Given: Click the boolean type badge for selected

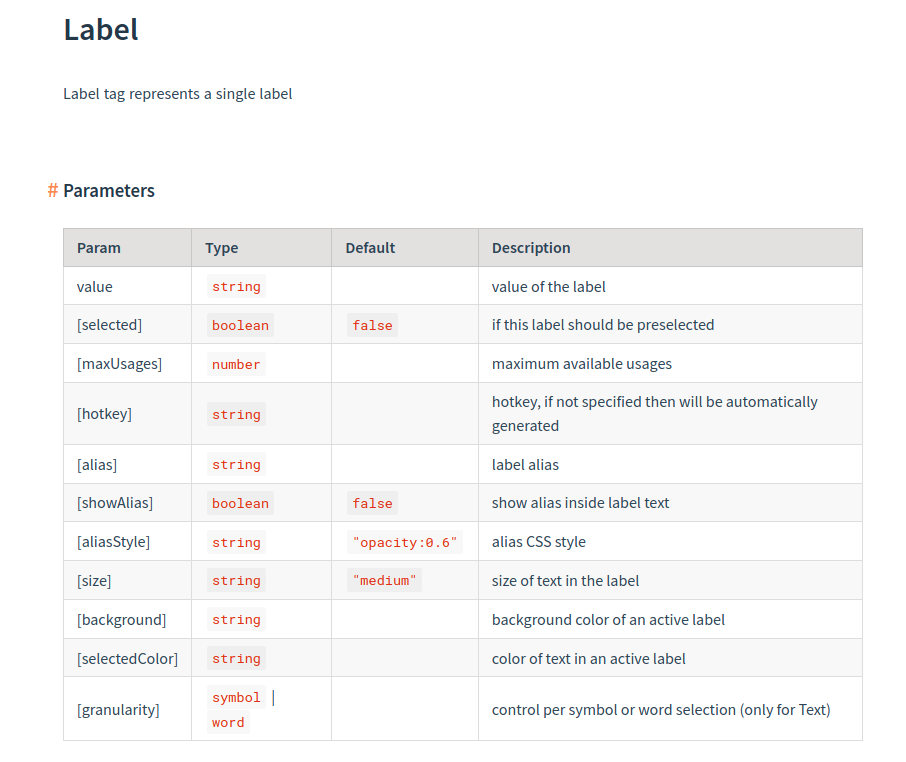Looking at the screenshot, I should click(x=240, y=324).
